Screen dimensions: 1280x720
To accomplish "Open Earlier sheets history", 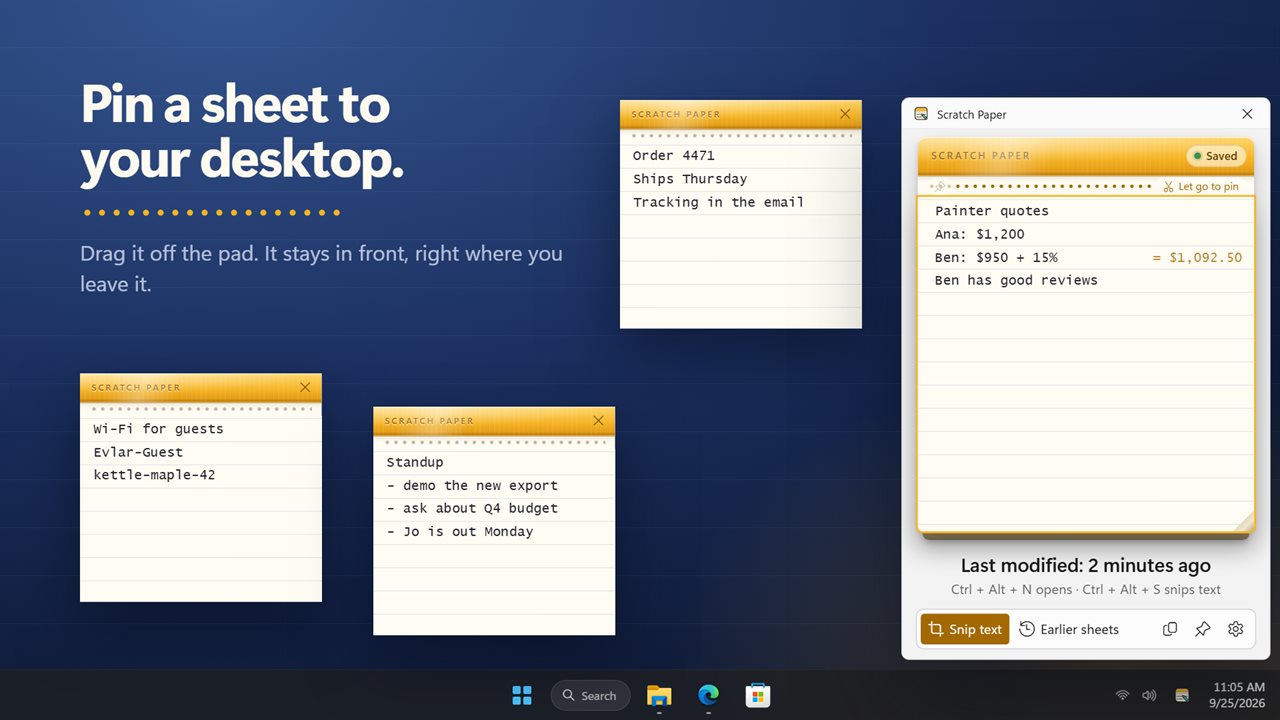I will point(1069,629).
